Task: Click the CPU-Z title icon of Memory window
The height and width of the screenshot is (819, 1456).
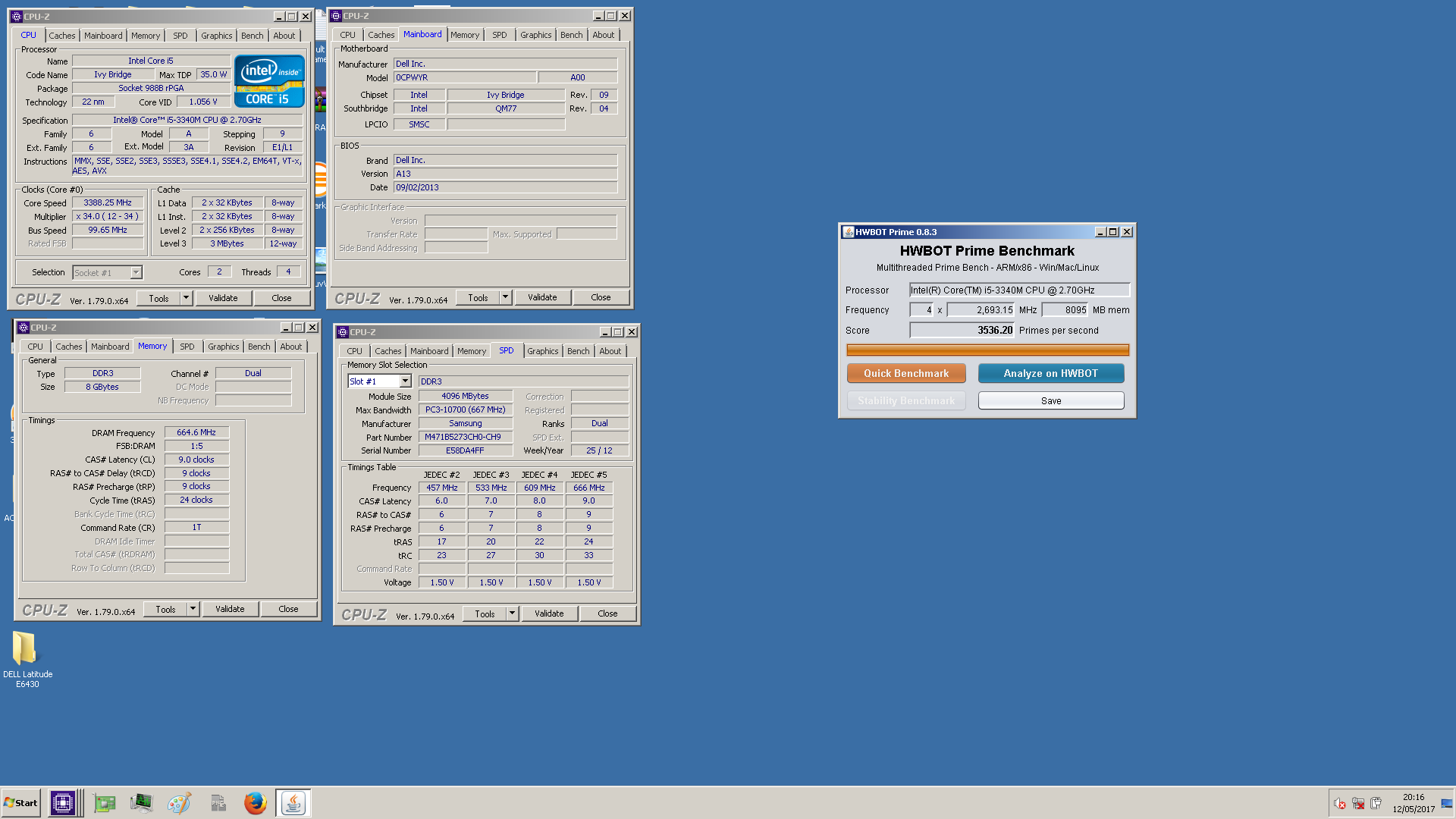Action: pyautogui.click(x=24, y=328)
